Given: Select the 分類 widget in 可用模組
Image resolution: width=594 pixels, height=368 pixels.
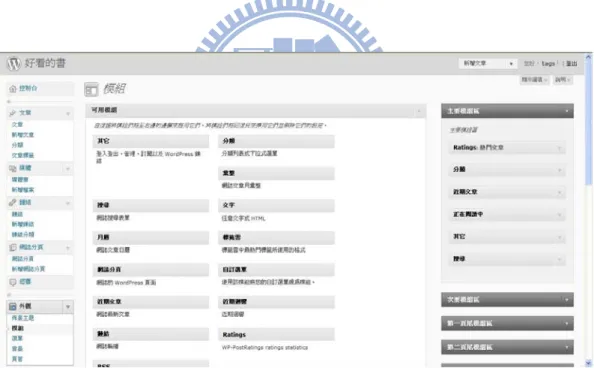Looking at the screenshot, I should point(276,141).
